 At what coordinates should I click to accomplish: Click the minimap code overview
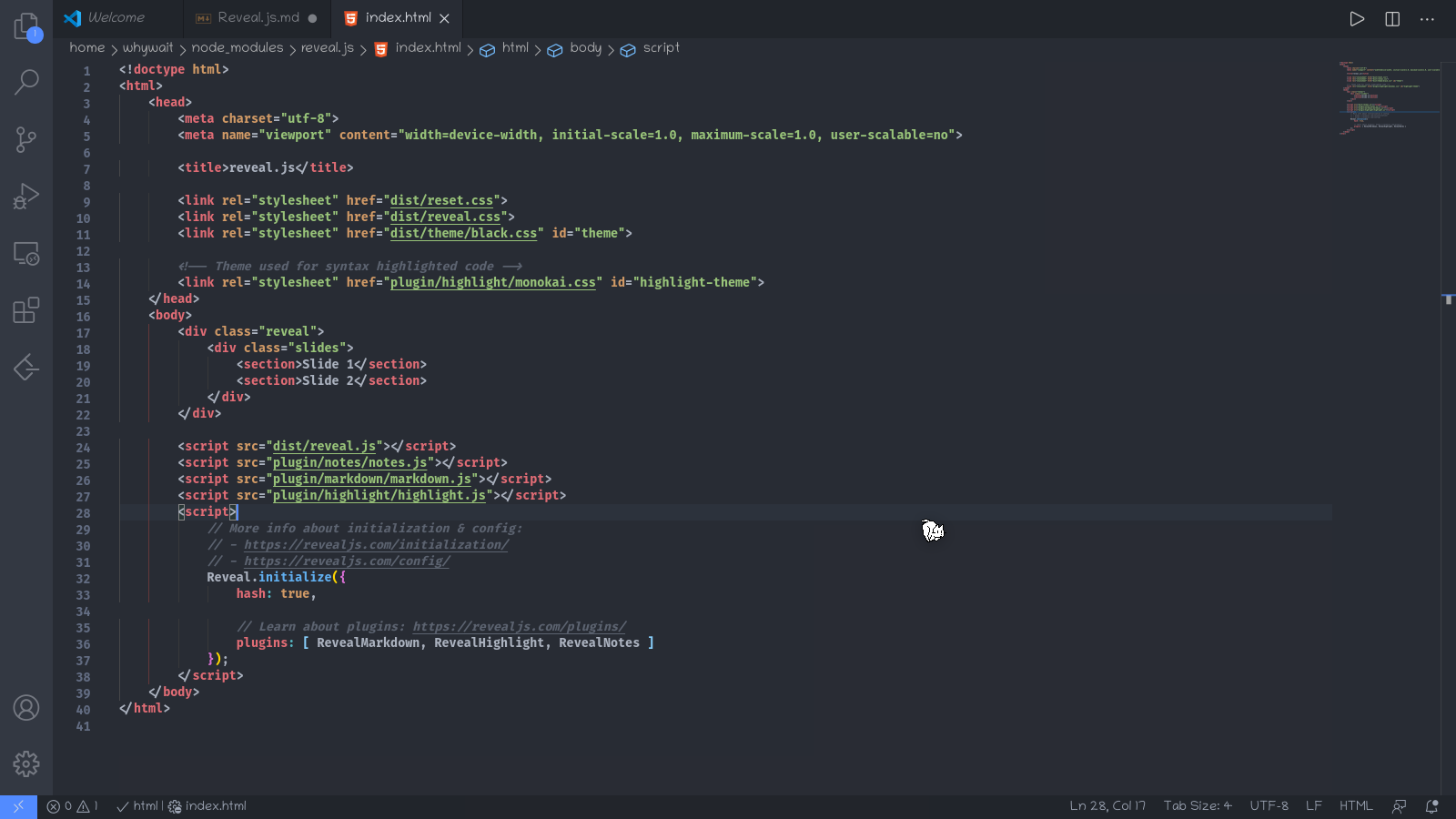[1390, 98]
